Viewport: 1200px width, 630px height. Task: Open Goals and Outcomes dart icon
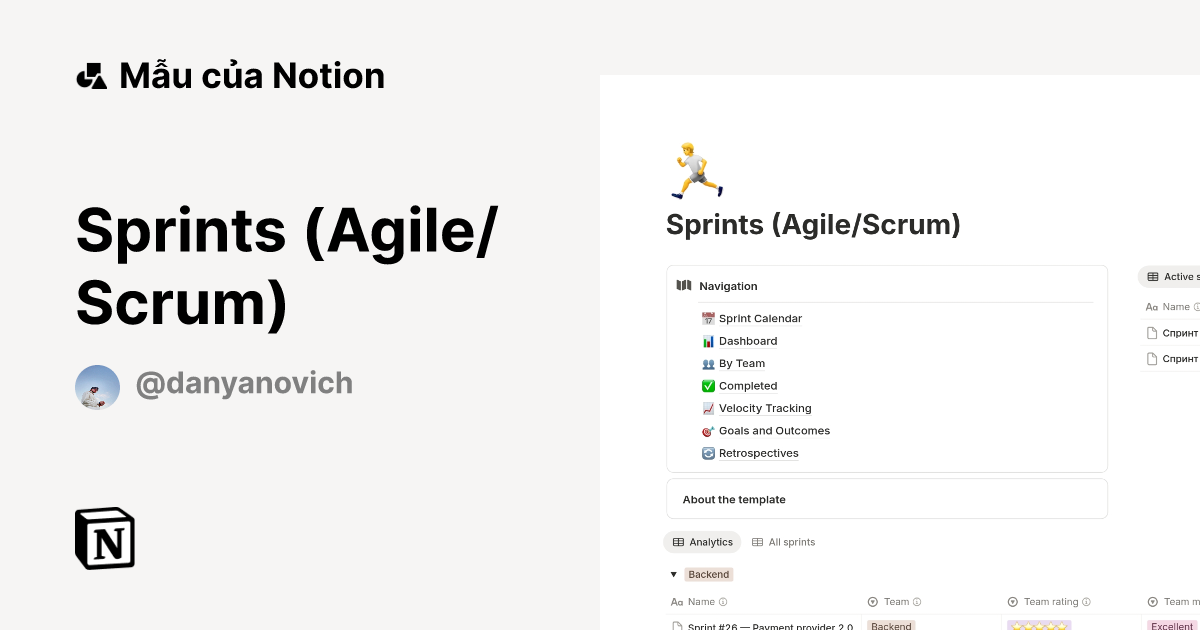point(710,430)
